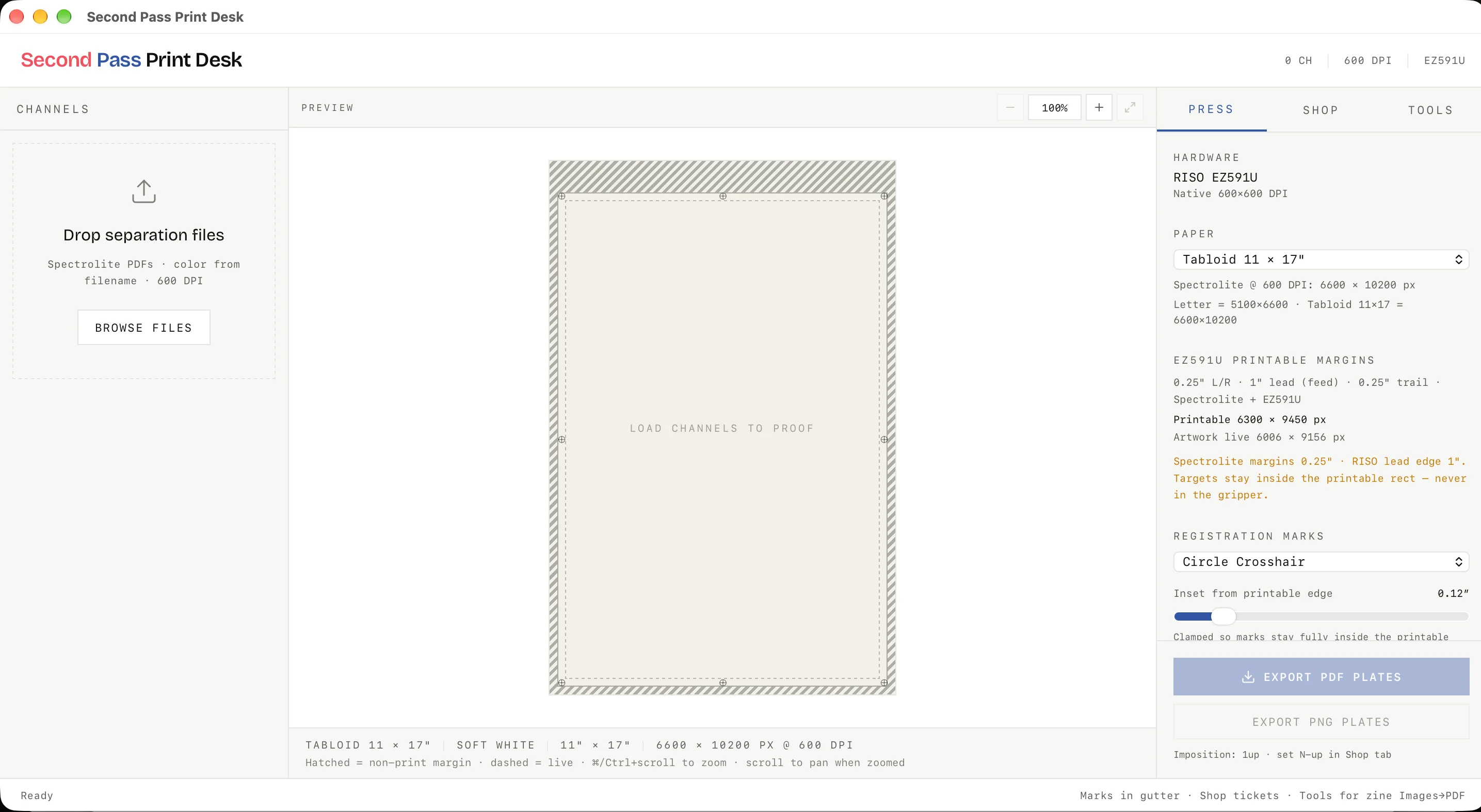Click the 100% zoom value field

tap(1054, 107)
